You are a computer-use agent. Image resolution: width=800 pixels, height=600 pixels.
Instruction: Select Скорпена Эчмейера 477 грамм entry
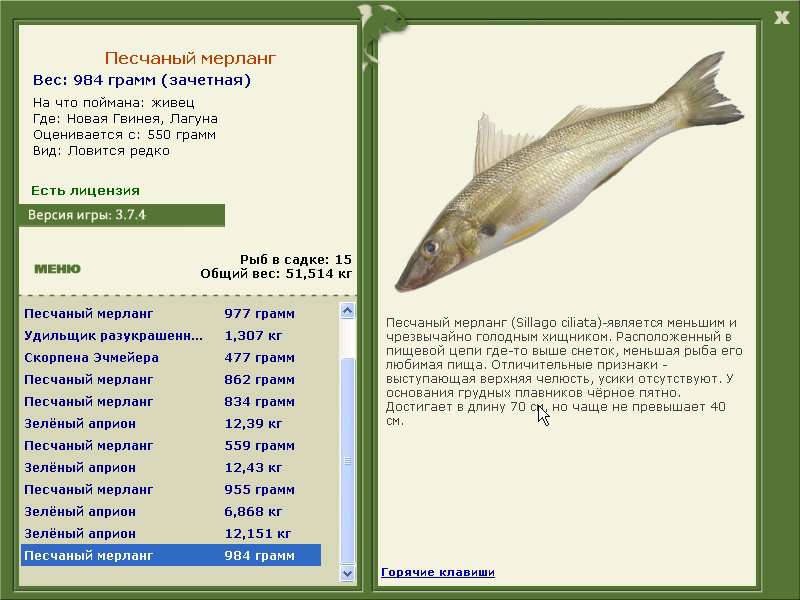coord(171,358)
